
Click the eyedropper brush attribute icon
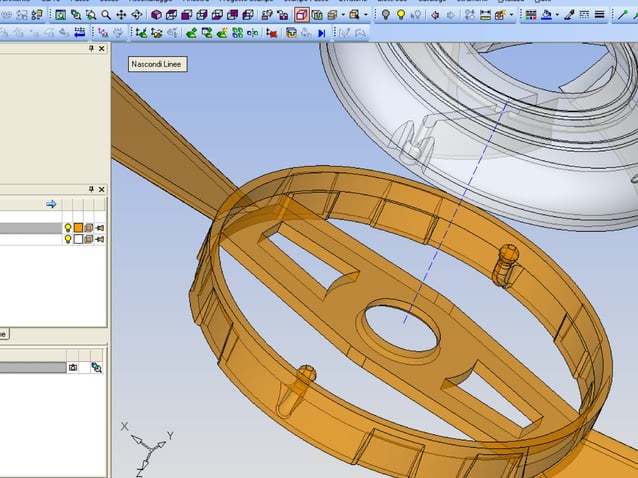[569, 15]
